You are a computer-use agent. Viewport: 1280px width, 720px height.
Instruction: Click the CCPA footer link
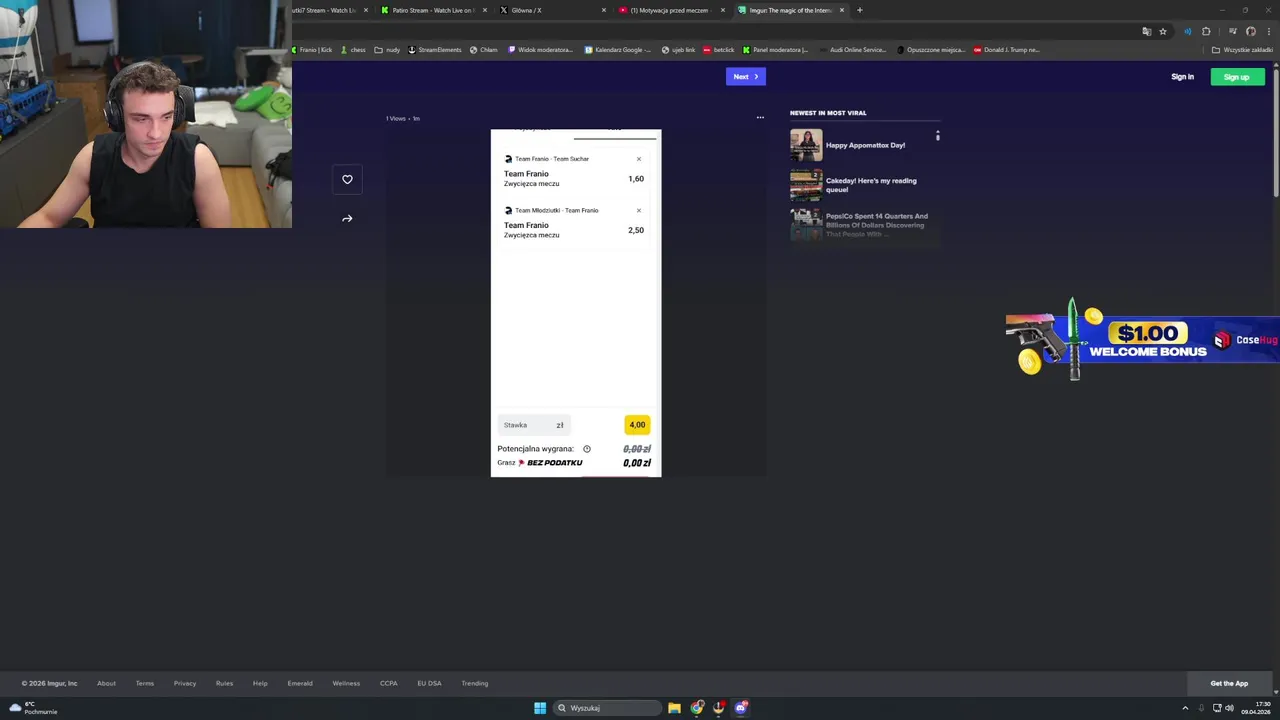coord(389,683)
